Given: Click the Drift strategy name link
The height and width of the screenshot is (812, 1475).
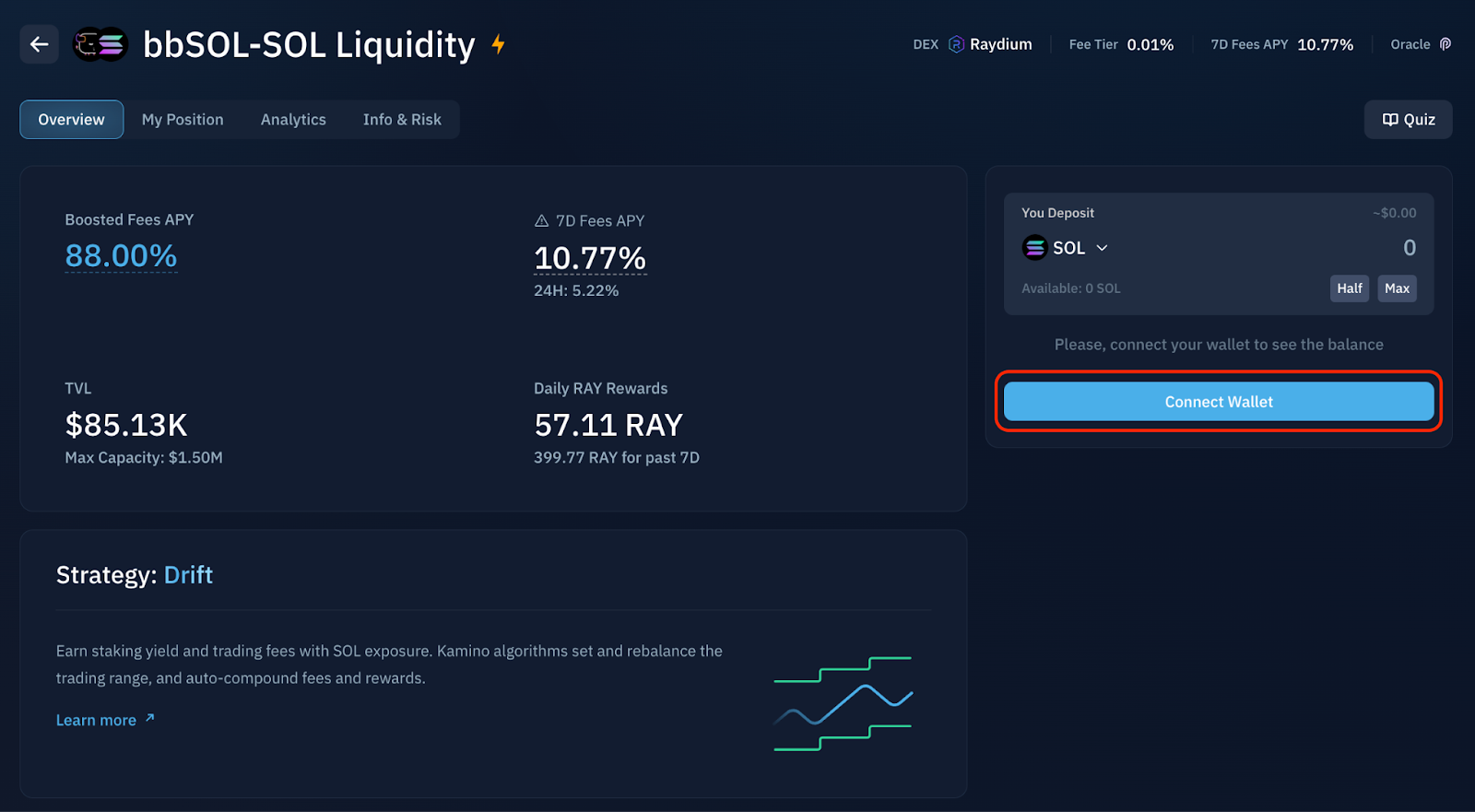Looking at the screenshot, I should pyautogui.click(x=188, y=575).
